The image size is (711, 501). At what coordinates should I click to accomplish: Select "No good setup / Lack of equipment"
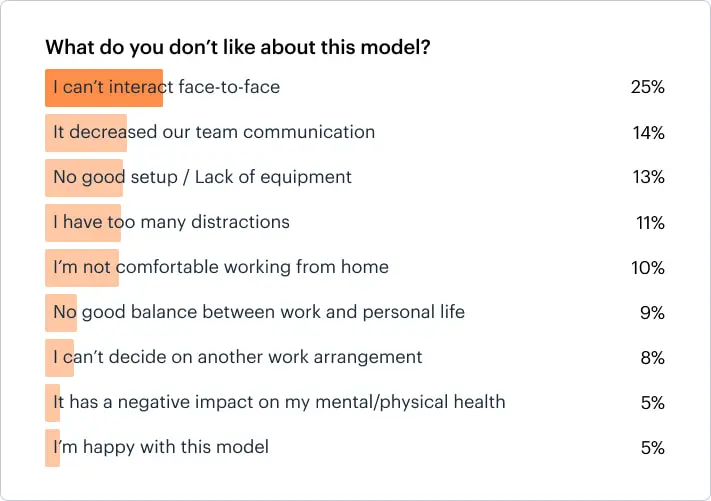(x=202, y=177)
